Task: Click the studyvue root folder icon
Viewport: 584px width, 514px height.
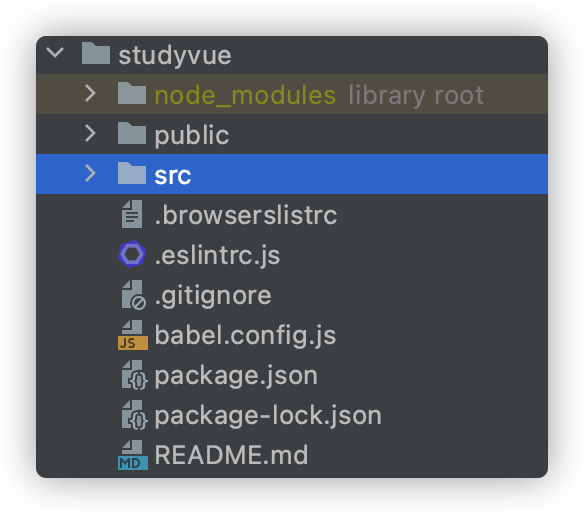Action: 96,53
